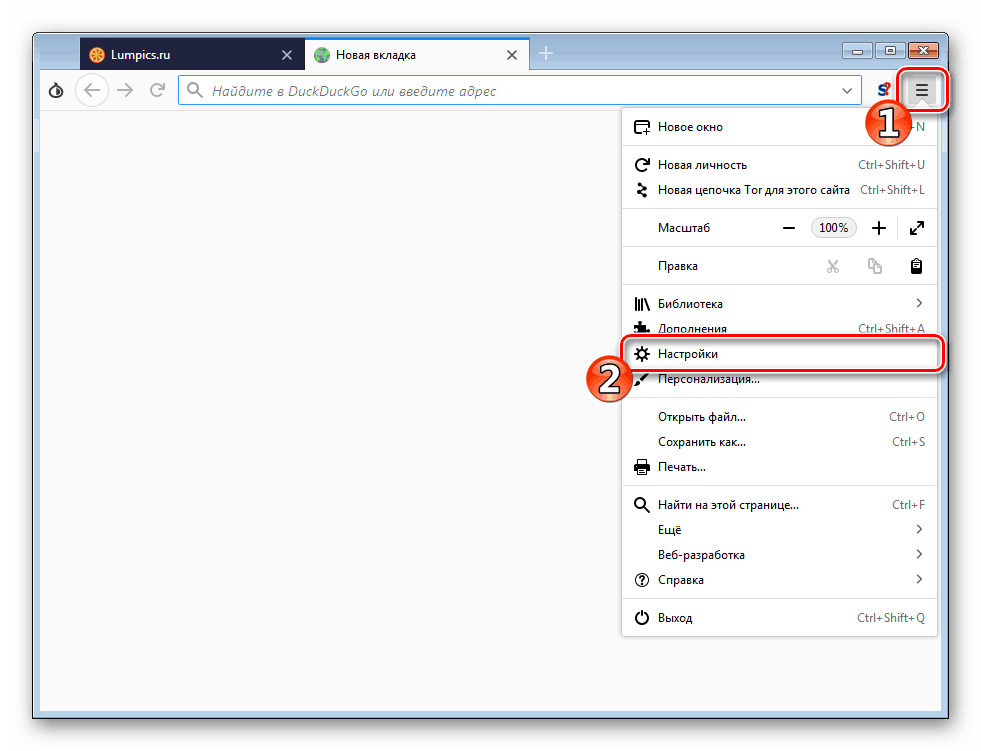
Task: Expand the Библиотека submenu
Action: coord(779,304)
